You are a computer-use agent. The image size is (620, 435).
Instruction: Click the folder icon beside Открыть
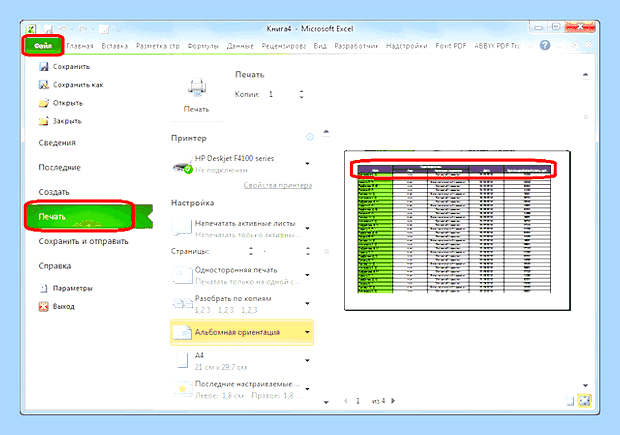[x=43, y=103]
